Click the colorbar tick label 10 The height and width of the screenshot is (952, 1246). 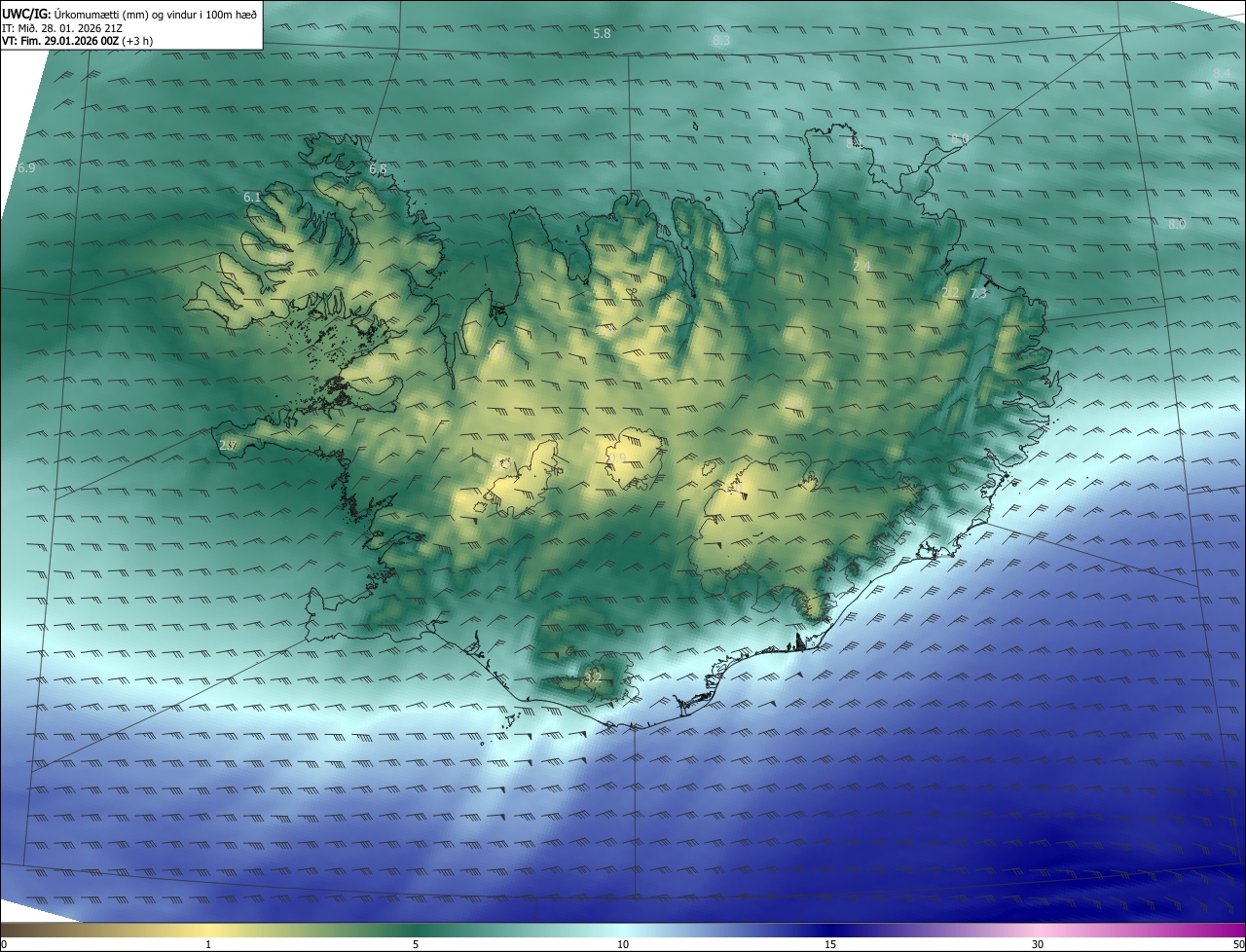(x=623, y=944)
